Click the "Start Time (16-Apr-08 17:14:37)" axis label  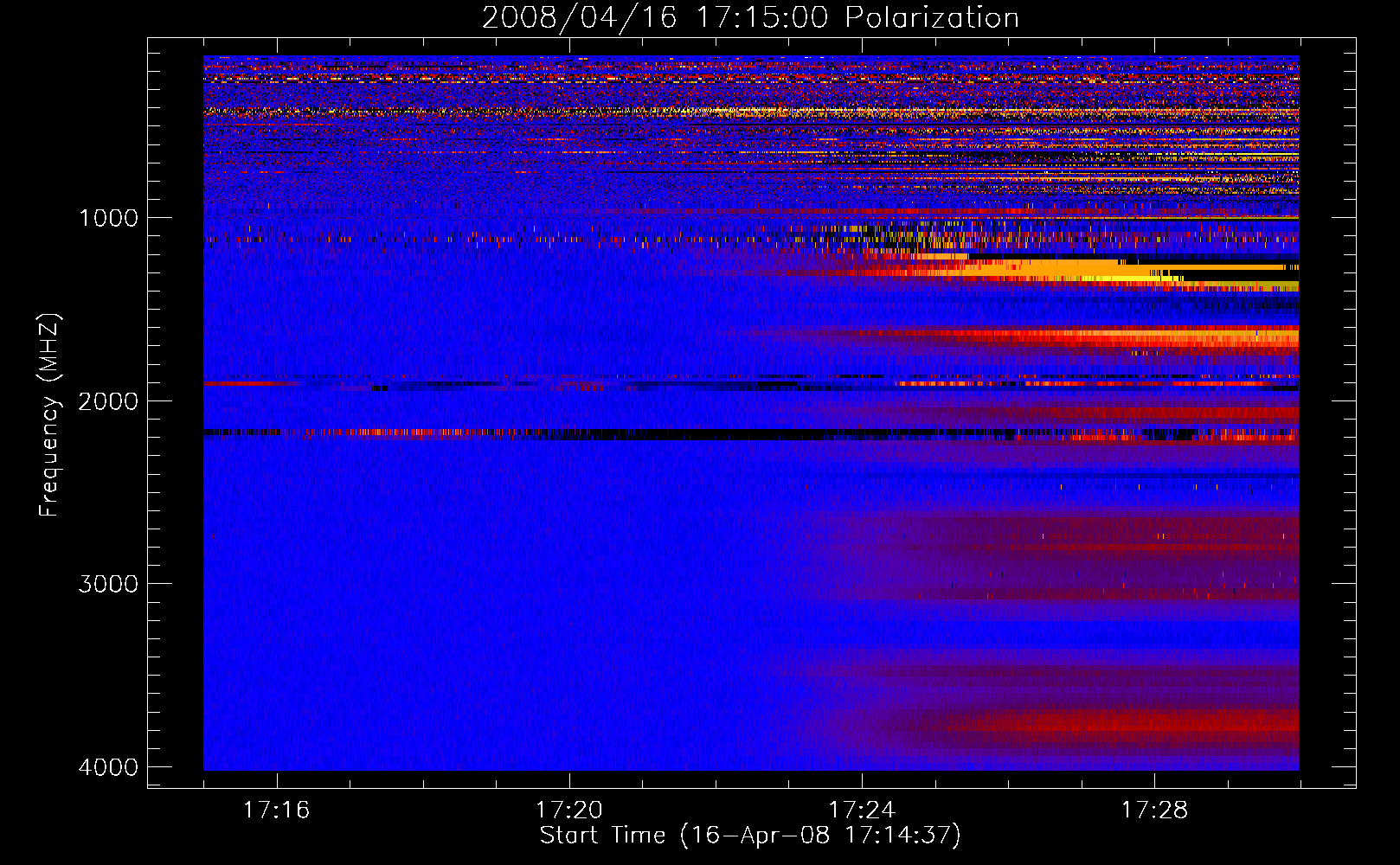click(750, 836)
